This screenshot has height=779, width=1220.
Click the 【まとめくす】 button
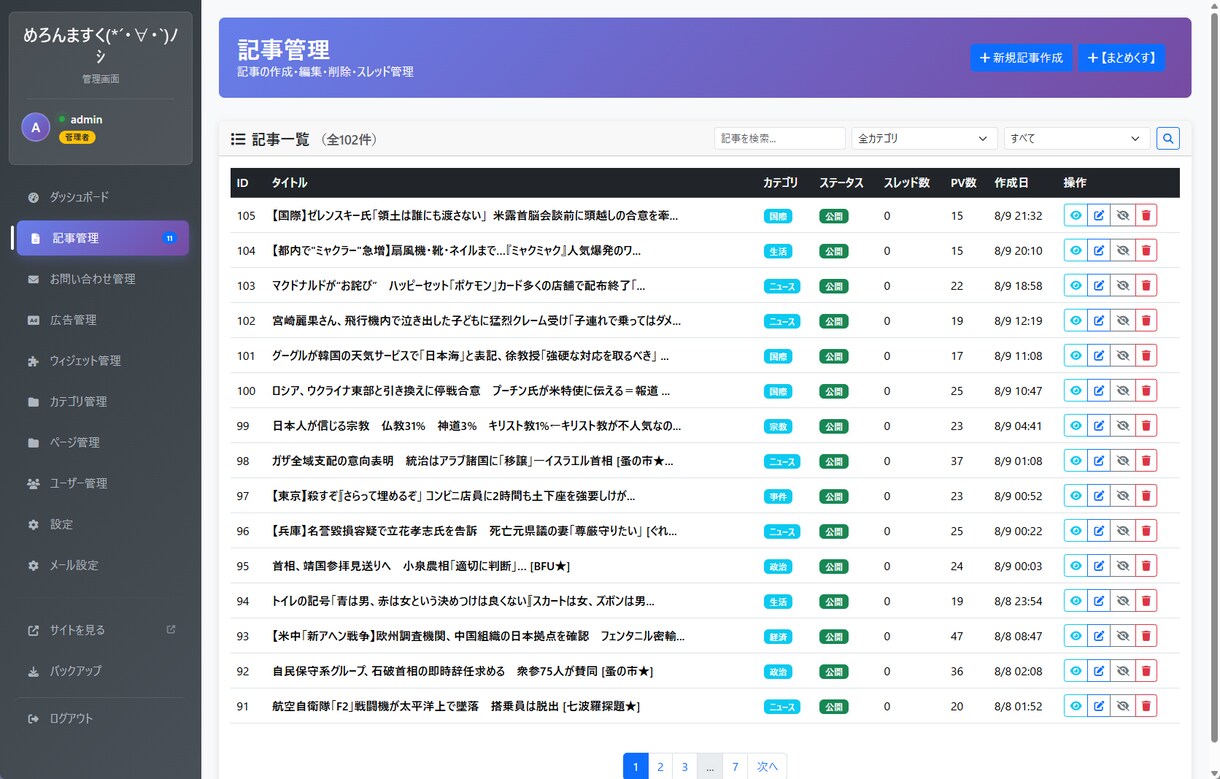coord(1121,58)
